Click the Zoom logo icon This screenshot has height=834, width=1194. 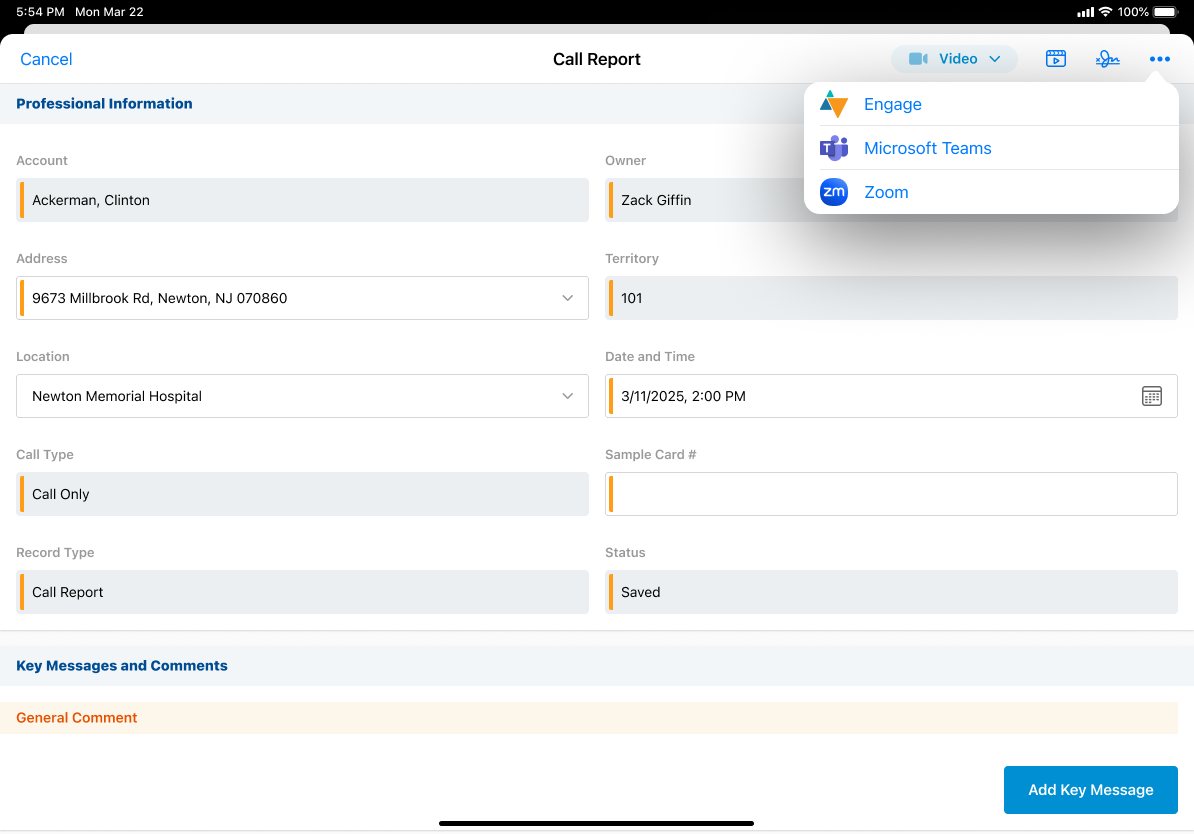pos(833,192)
